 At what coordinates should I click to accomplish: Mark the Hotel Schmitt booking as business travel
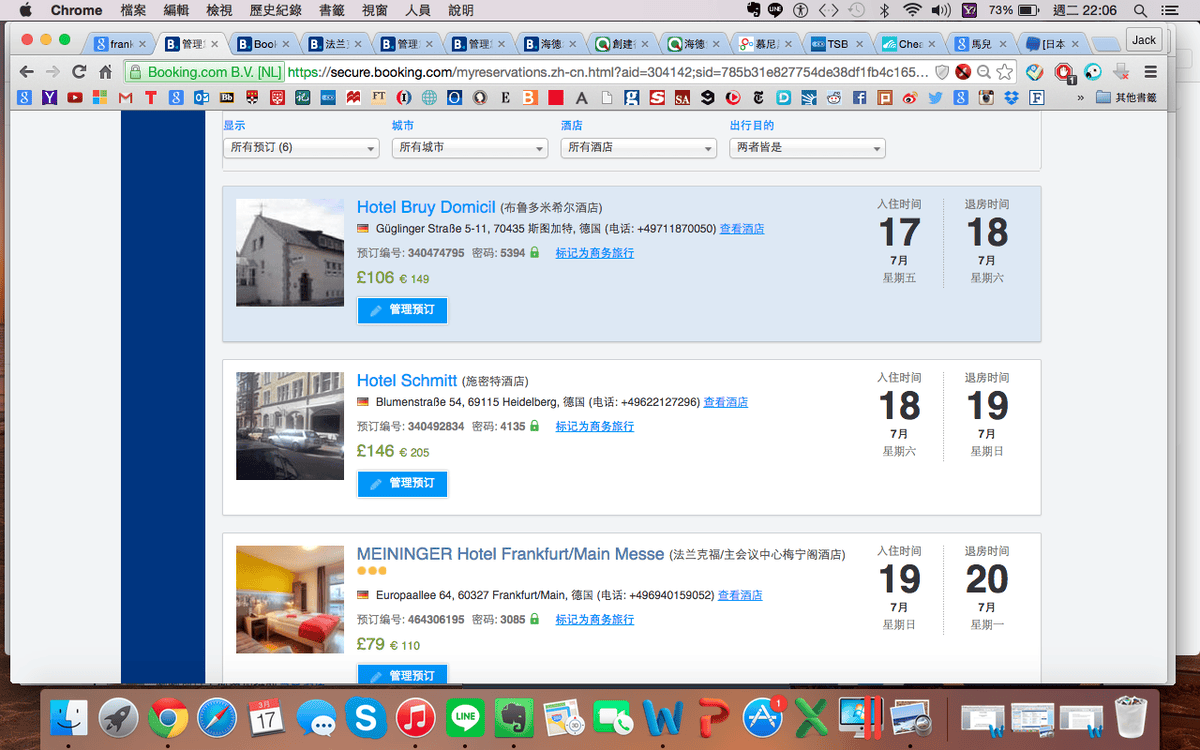pos(594,427)
